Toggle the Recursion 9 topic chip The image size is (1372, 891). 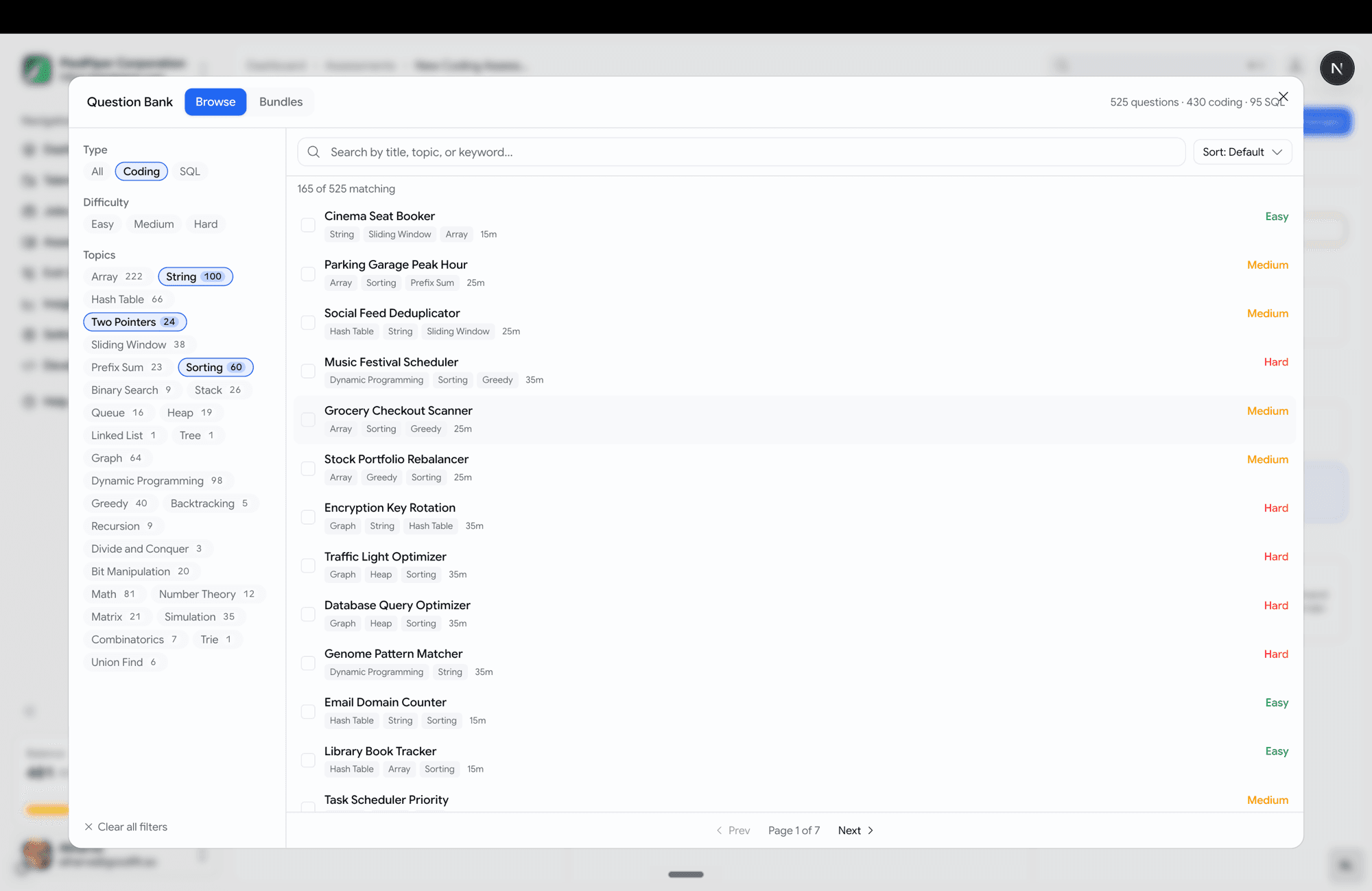coord(122,525)
